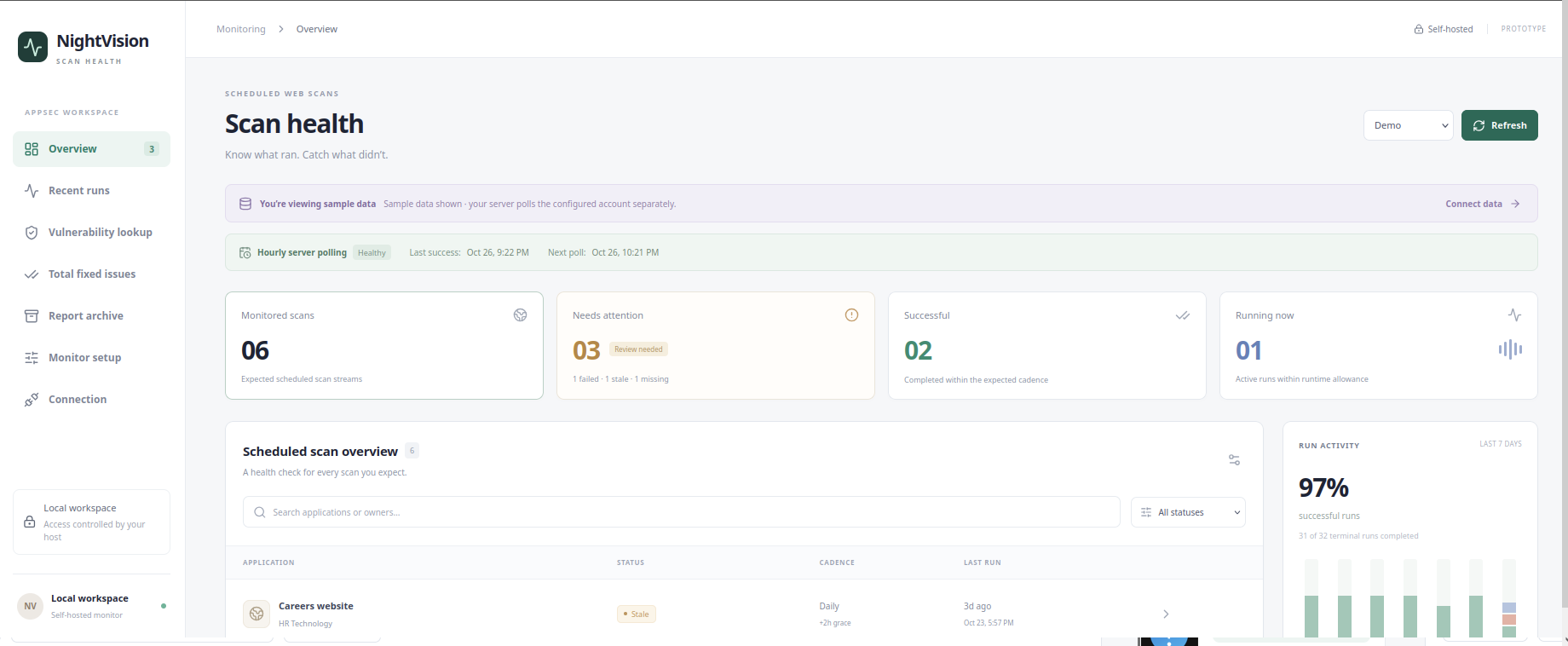Click the NightVision pulse logo icon
Image resolution: width=1568 pixels, height=646 pixels.
(32, 47)
